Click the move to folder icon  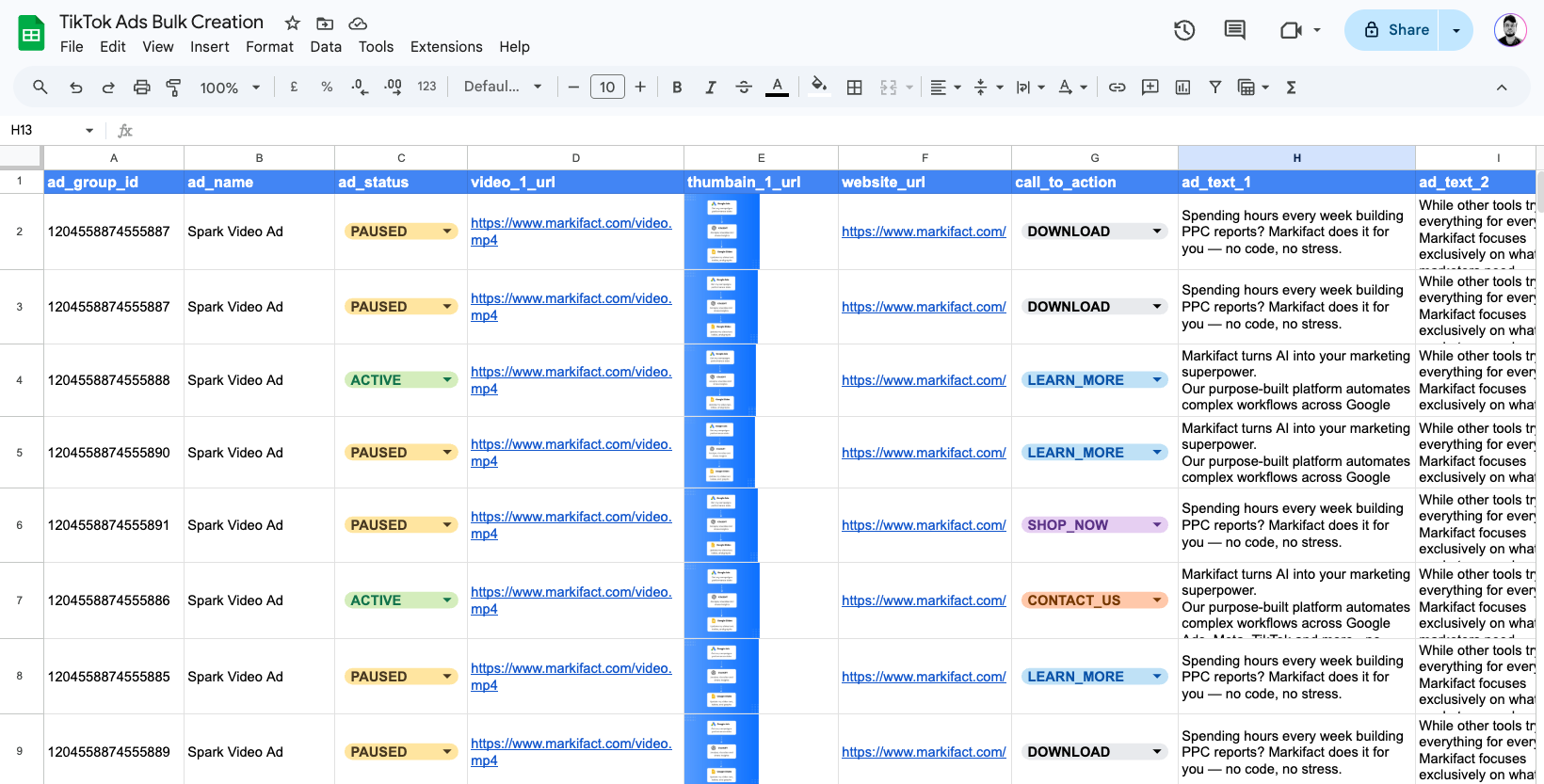pos(325,24)
